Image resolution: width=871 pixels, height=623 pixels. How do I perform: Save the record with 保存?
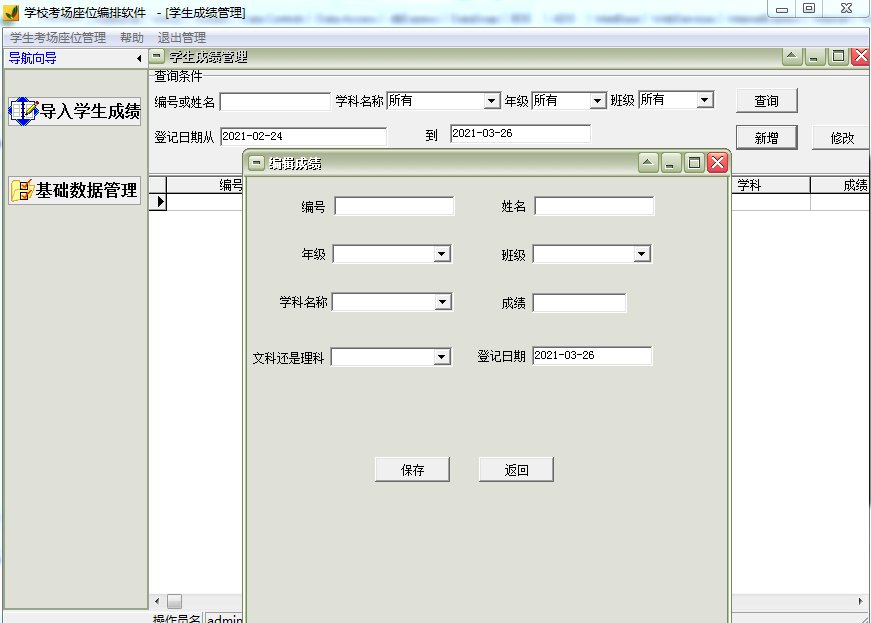click(412, 470)
